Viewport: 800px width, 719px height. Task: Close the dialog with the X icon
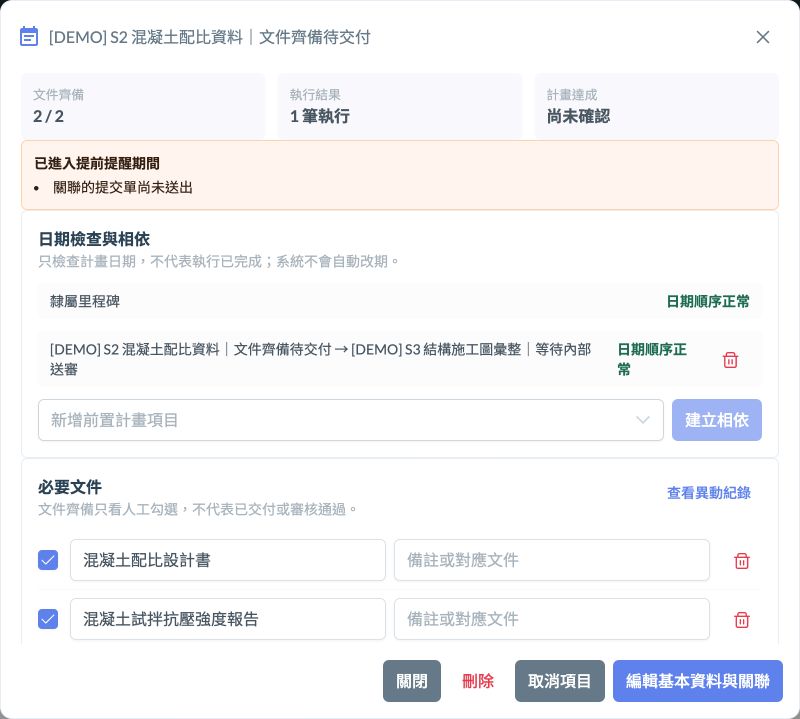762,37
